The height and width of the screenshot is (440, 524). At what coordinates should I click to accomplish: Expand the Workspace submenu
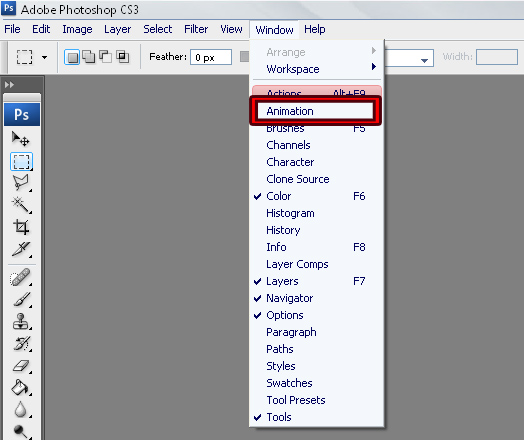click(317, 69)
